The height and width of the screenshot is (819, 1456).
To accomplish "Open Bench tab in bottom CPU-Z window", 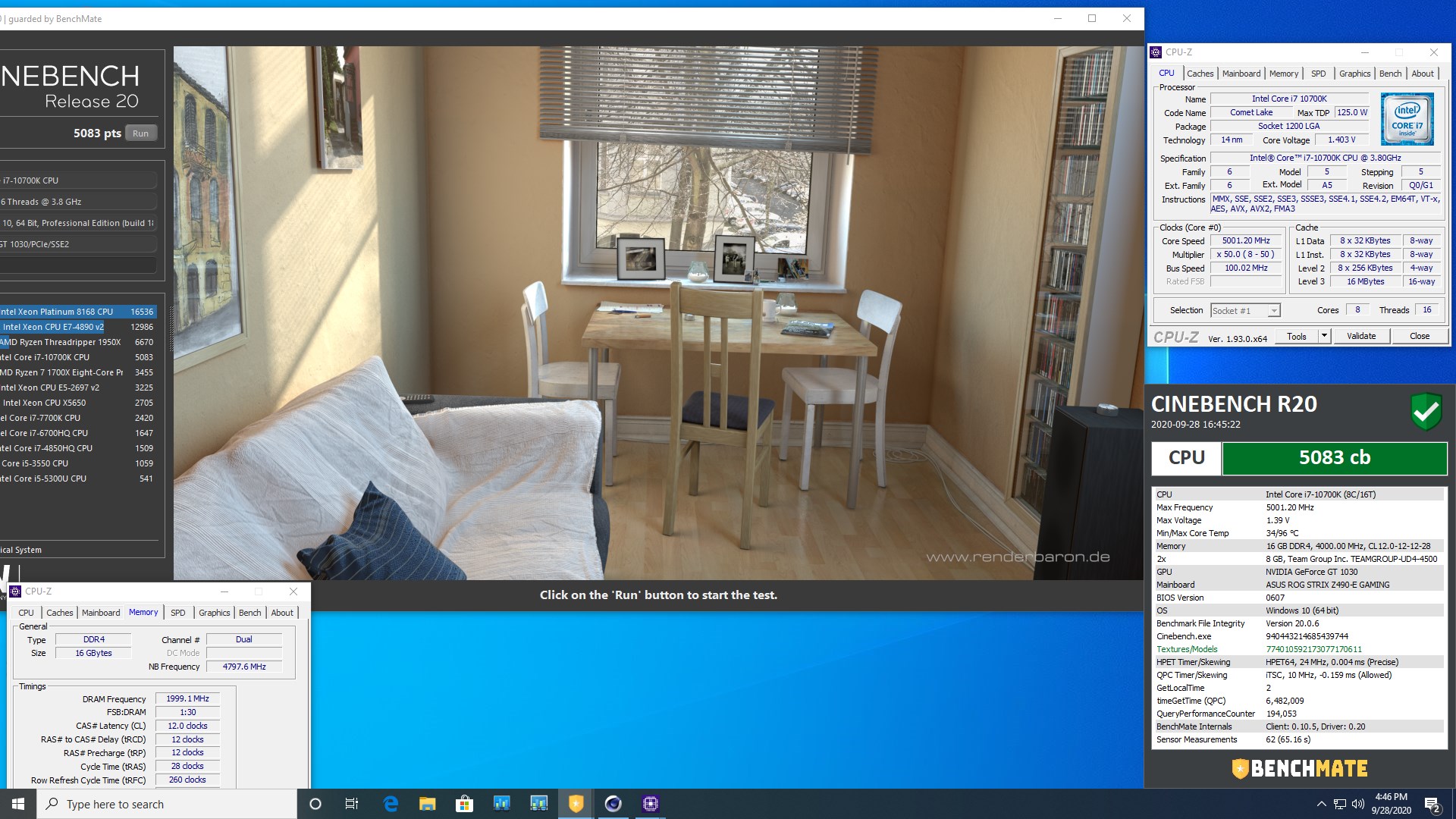I will 249,613.
